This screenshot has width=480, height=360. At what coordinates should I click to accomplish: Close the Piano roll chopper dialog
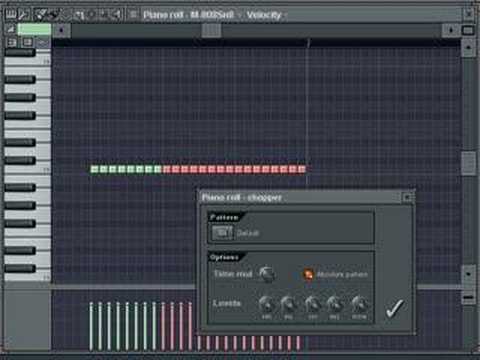pos(407,198)
